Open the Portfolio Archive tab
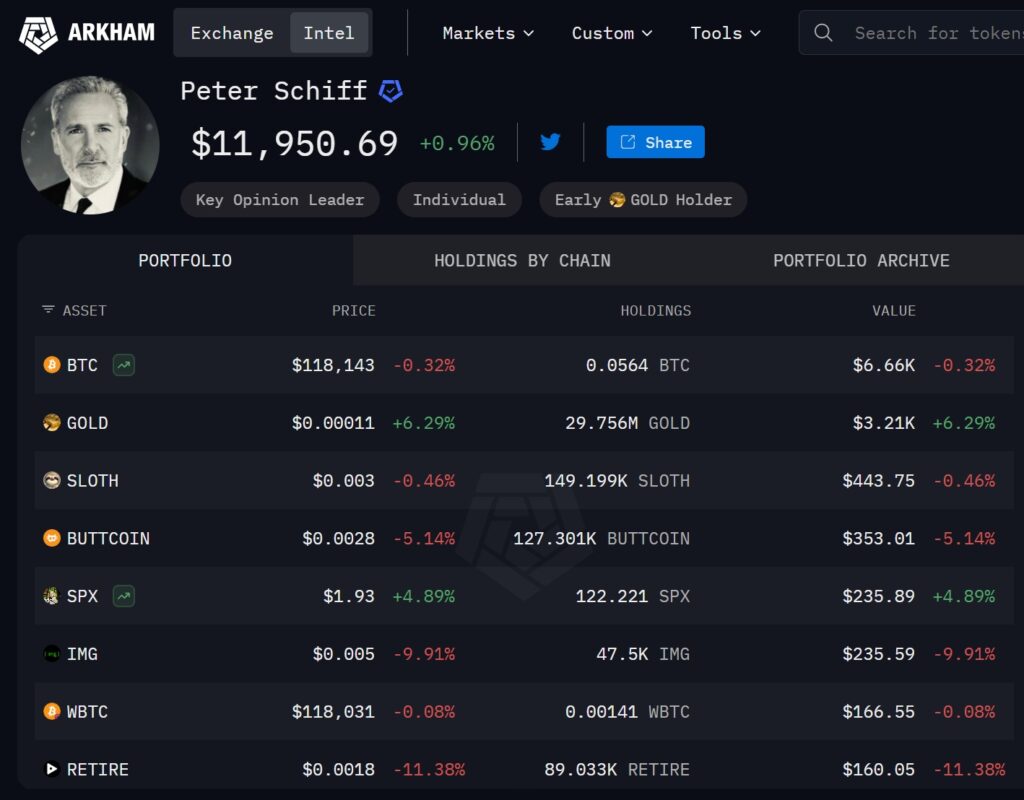Viewport: 1024px width, 800px height. pyautogui.click(x=861, y=260)
